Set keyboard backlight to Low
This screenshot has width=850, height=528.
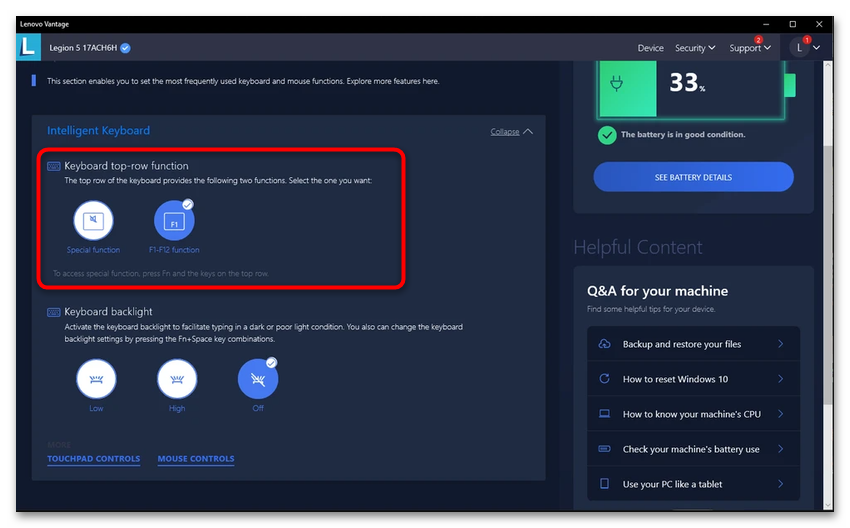[96, 378]
